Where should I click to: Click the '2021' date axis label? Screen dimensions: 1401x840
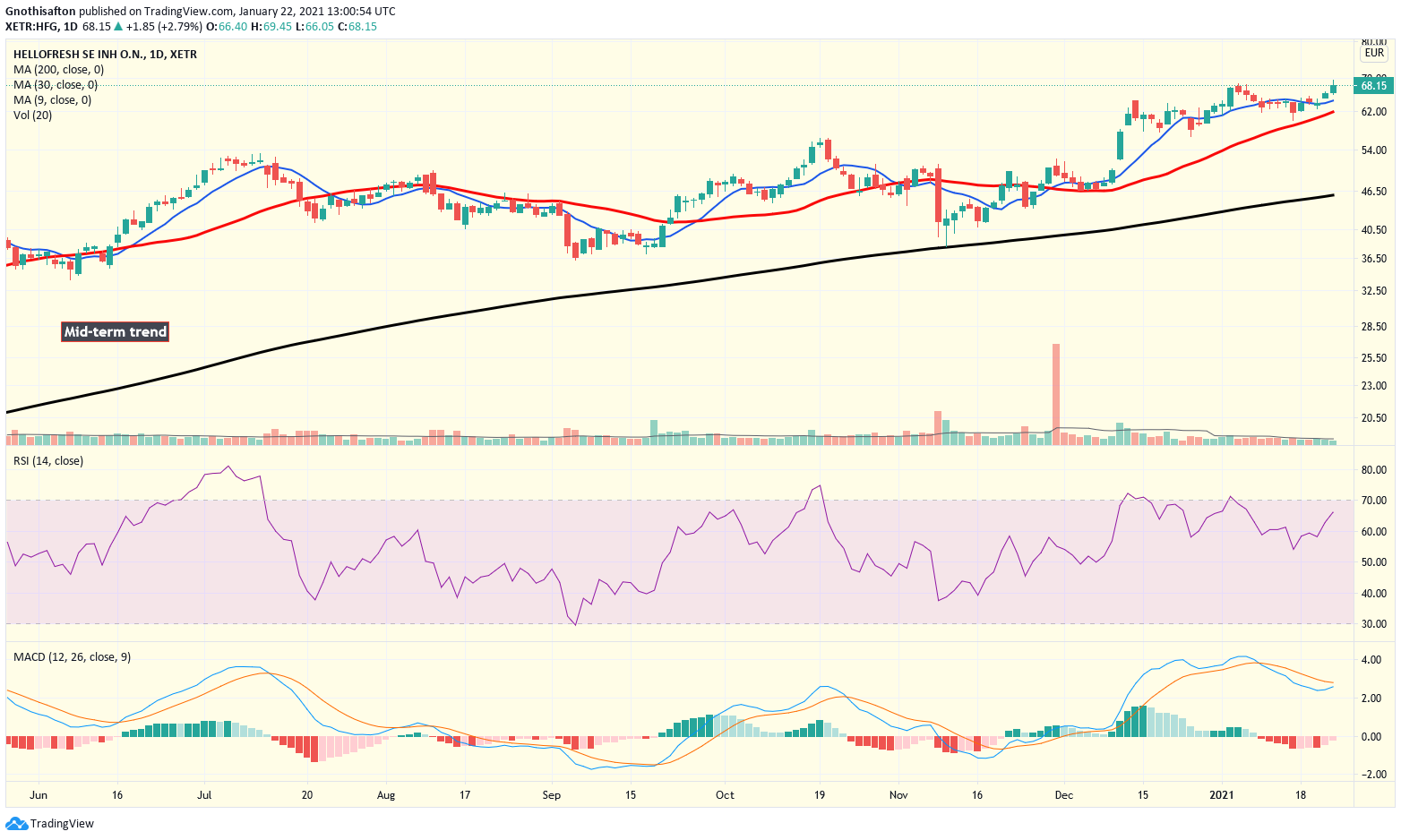1222,795
